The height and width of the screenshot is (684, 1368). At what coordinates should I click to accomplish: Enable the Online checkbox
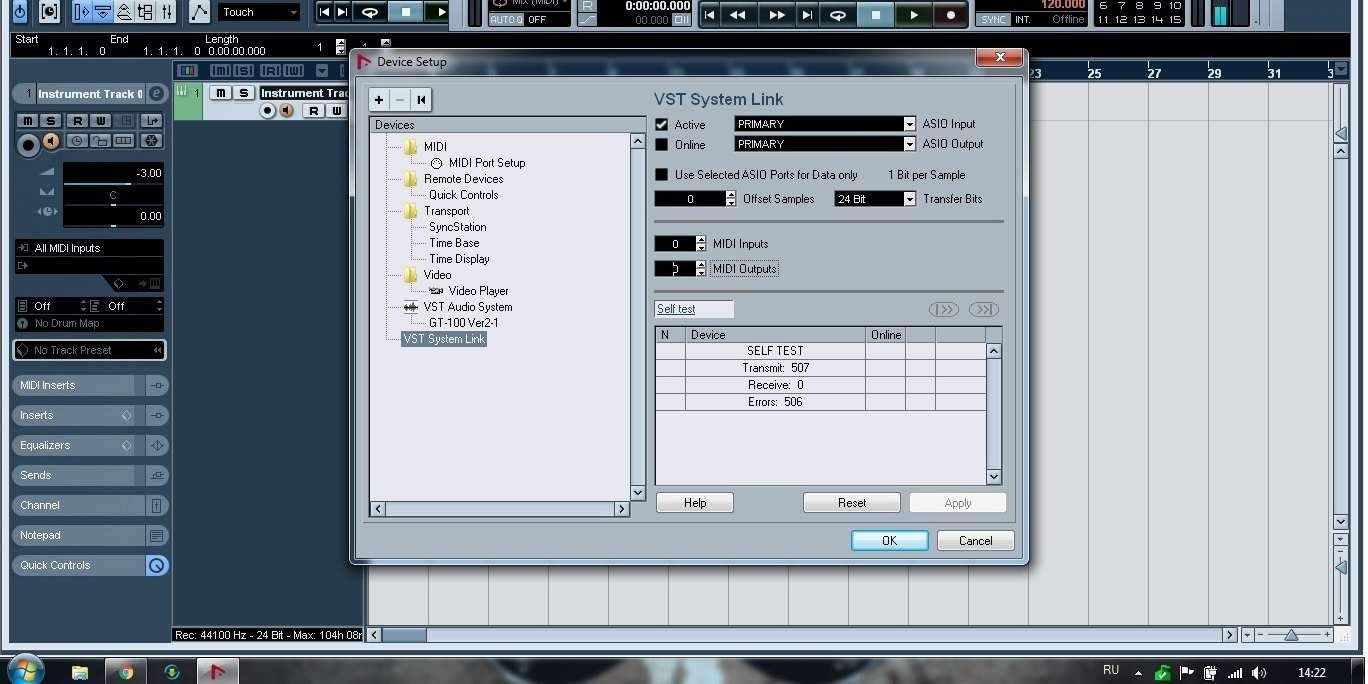[661, 144]
